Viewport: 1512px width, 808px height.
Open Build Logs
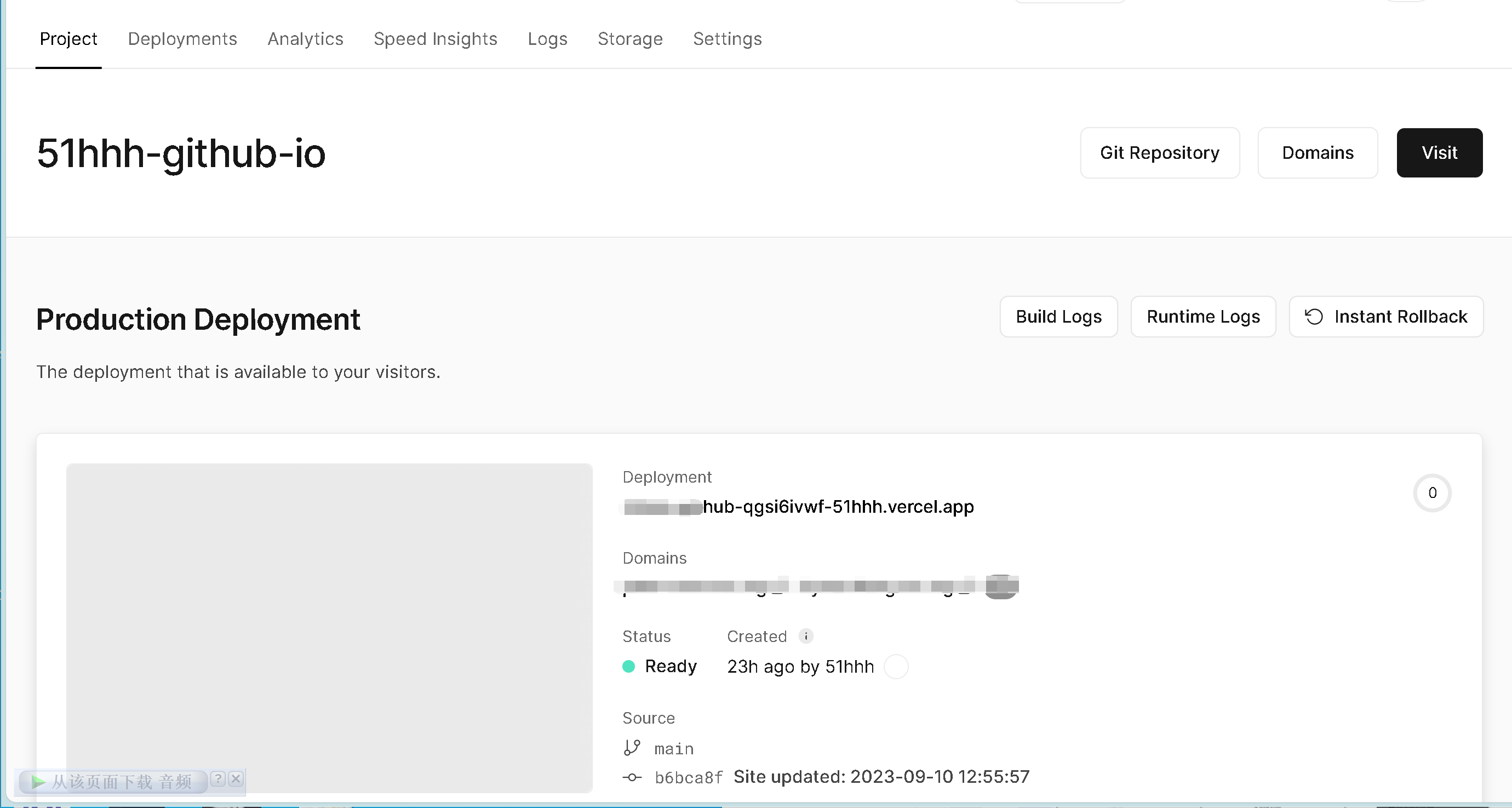[1058, 317]
